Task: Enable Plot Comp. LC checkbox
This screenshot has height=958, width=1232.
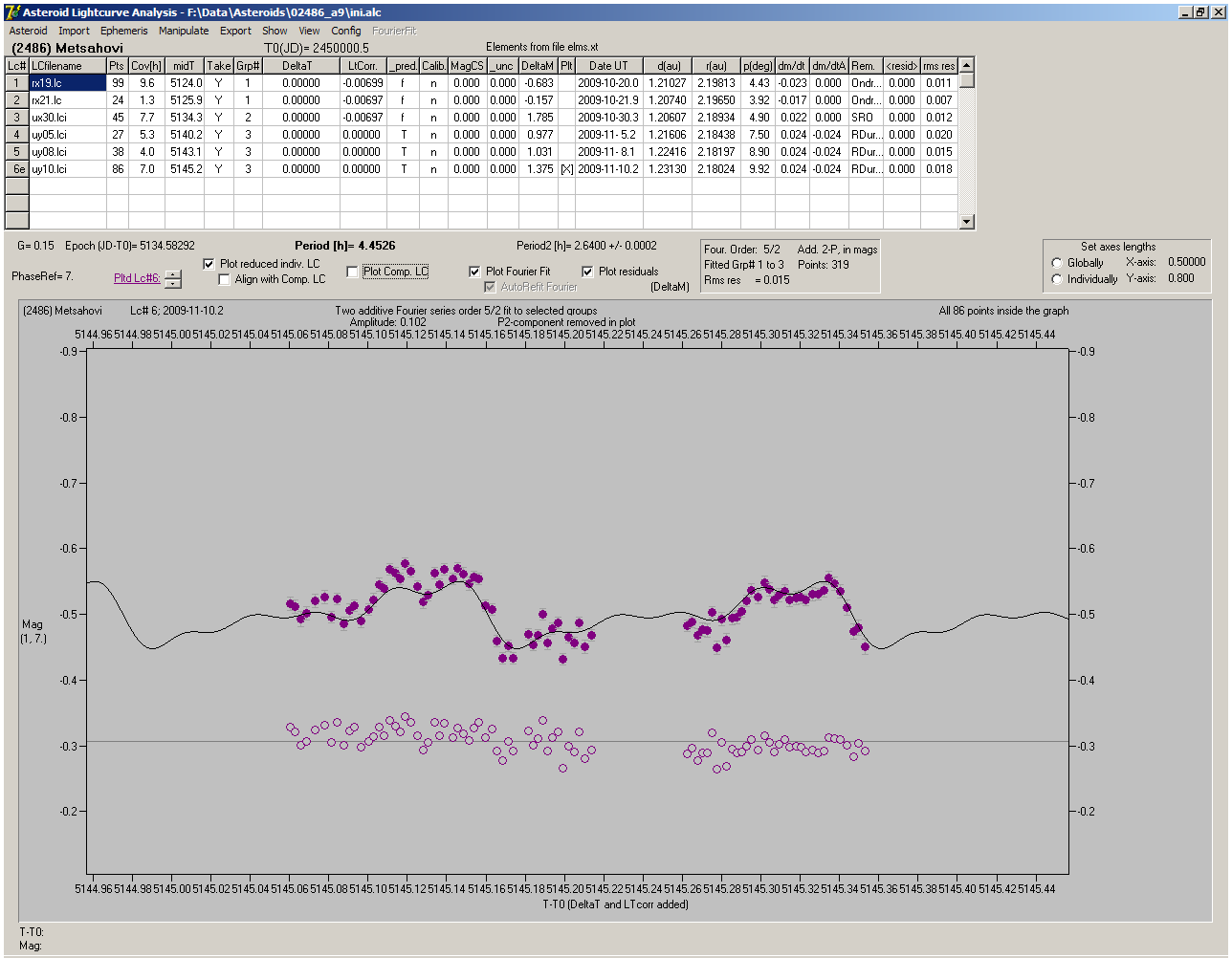Action: [352, 272]
